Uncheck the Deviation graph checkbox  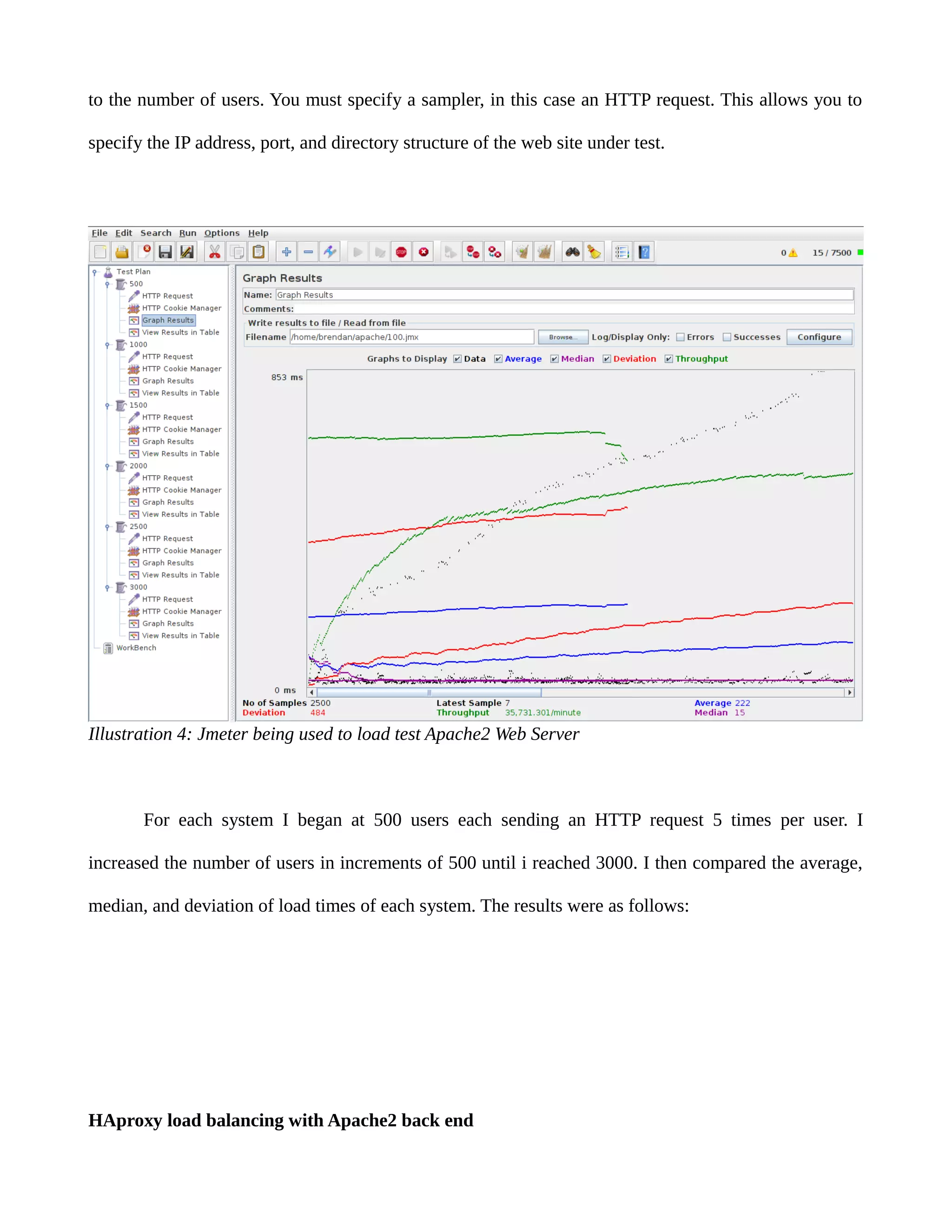point(607,359)
